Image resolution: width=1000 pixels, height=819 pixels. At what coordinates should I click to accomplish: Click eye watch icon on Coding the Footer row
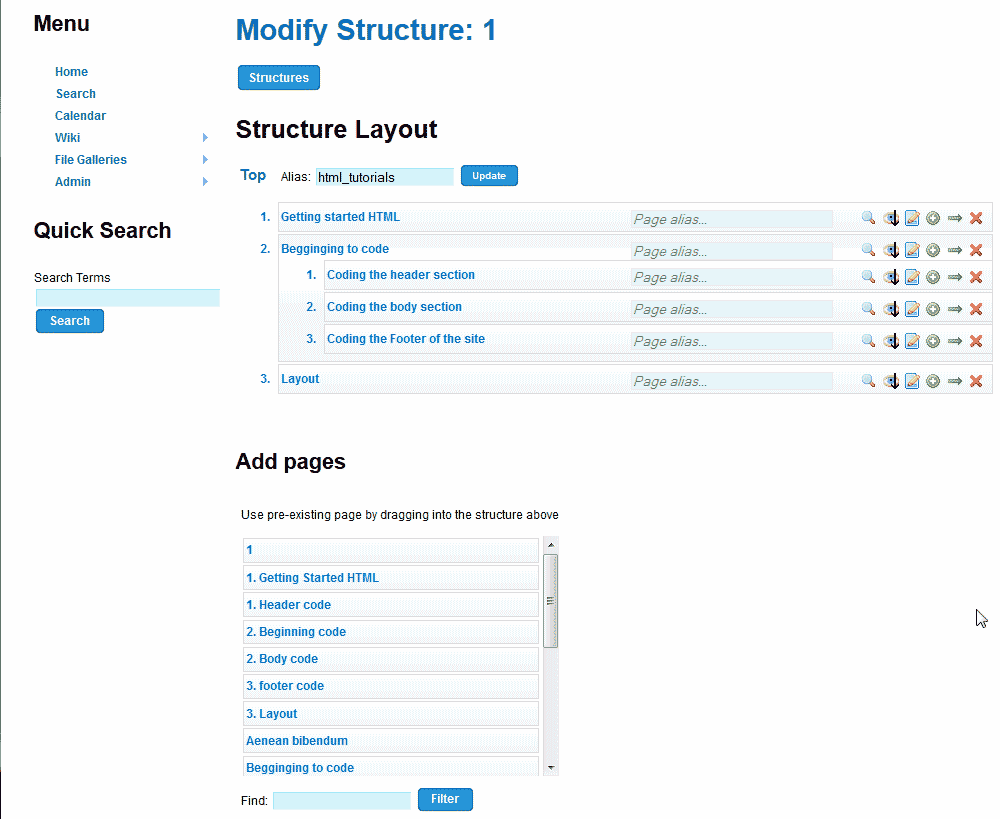[x=891, y=341]
